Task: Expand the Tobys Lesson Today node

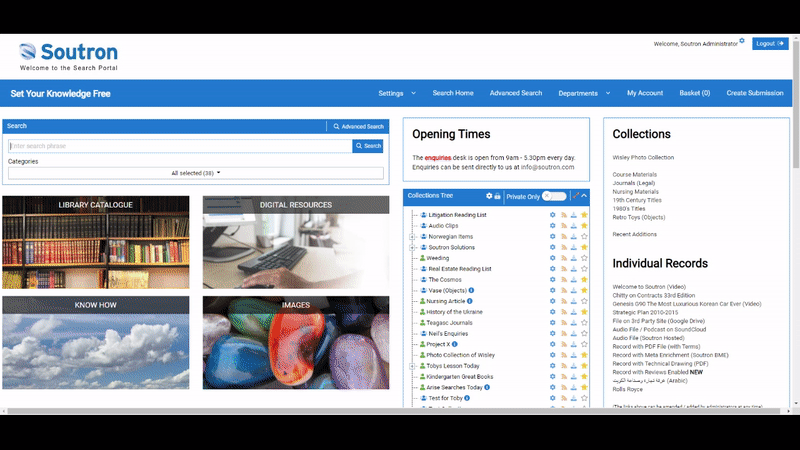Action: tap(412, 366)
